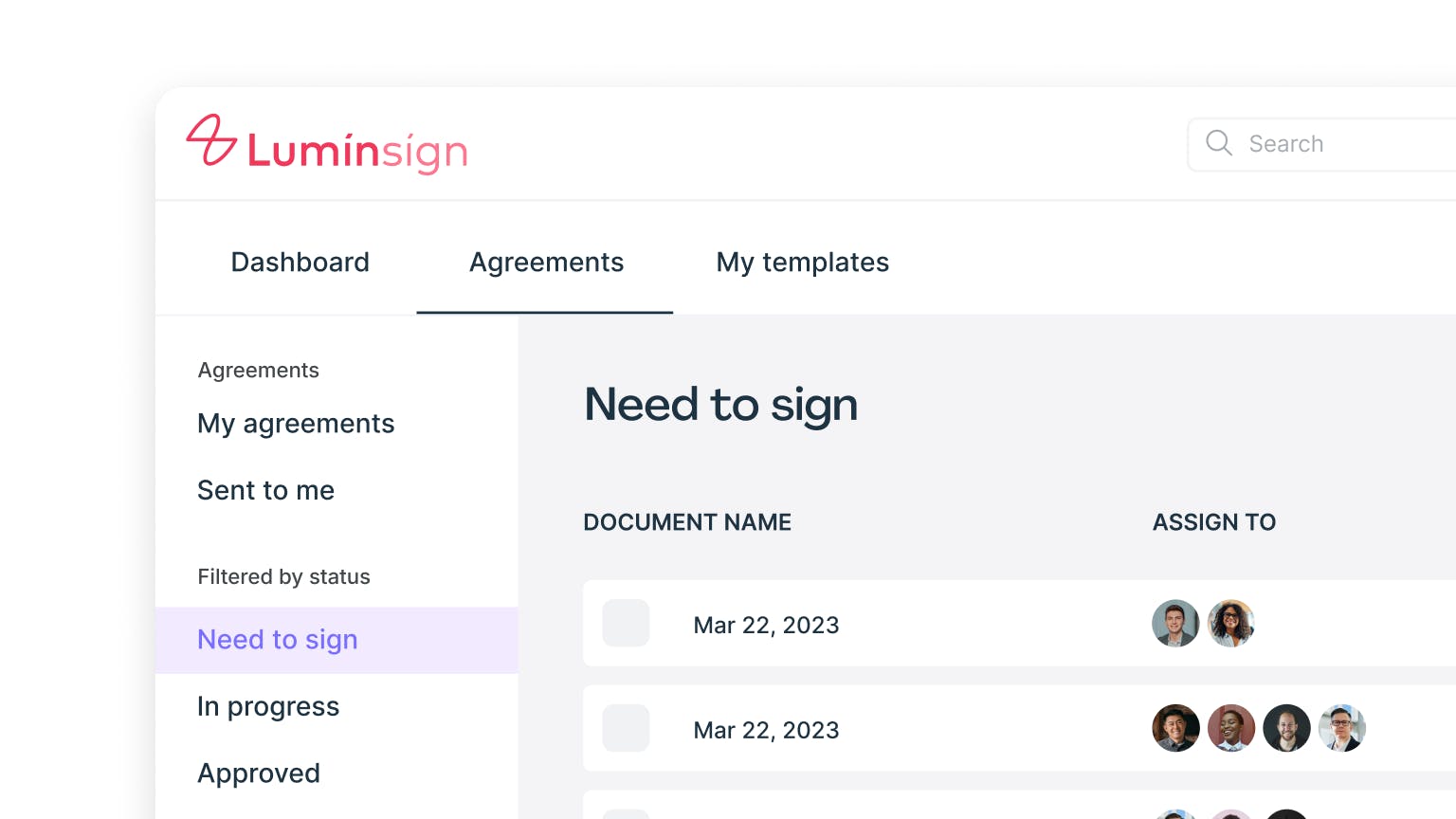Image resolution: width=1456 pixels, height=819 pixels.
Task: Select the Need to sign status filter
Action: (x=278, y=640)
